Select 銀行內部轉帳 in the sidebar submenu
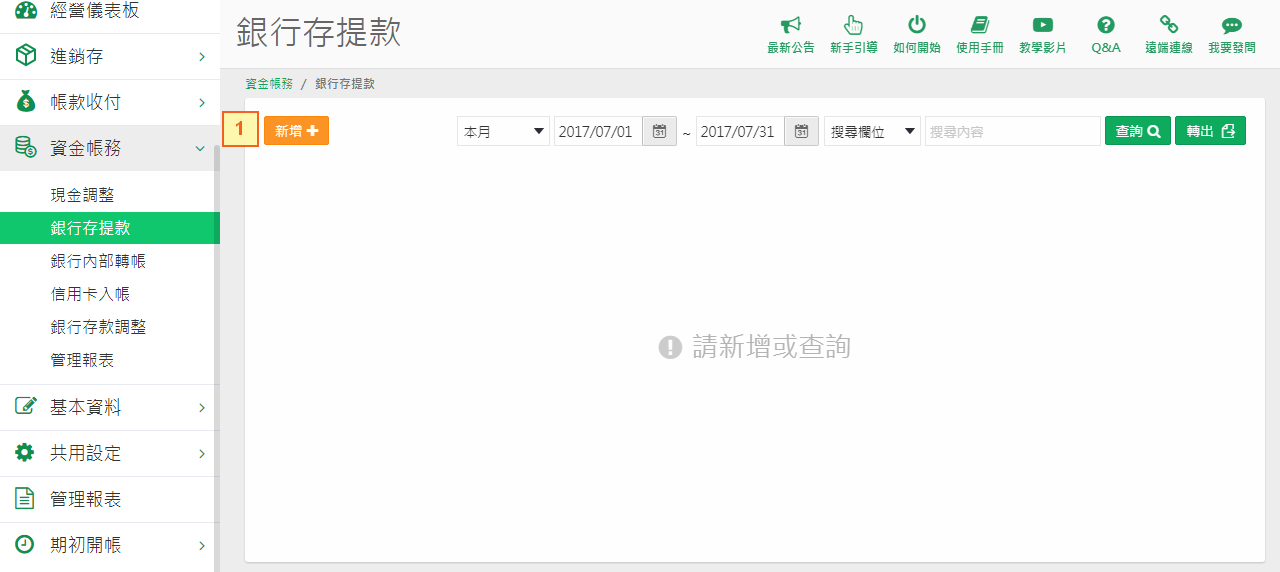Screen dimensions: 1280x572 coord(98,261)
